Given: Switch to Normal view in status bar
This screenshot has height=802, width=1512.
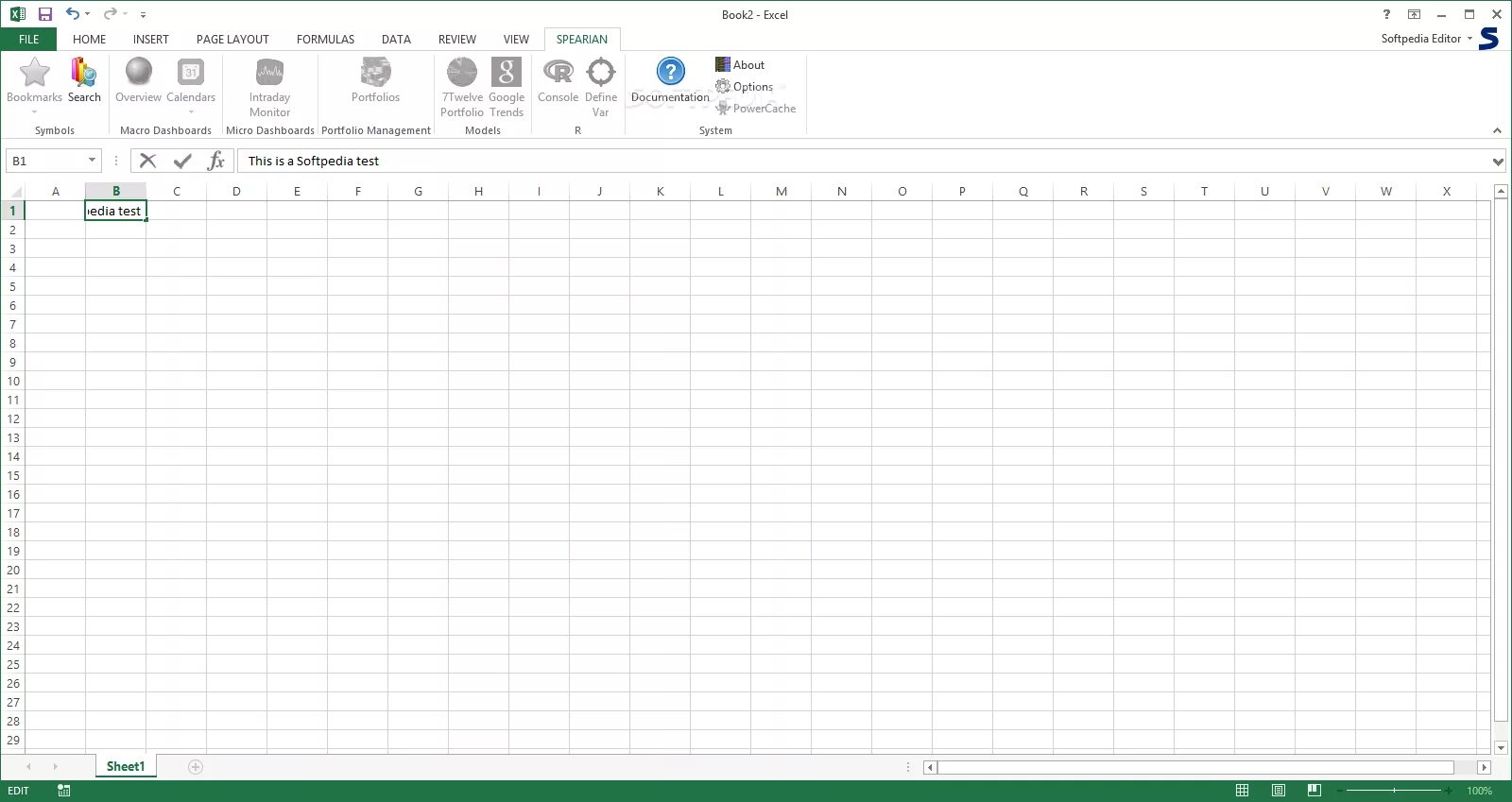Looking at the screenshot, I should coord(1243,791).
